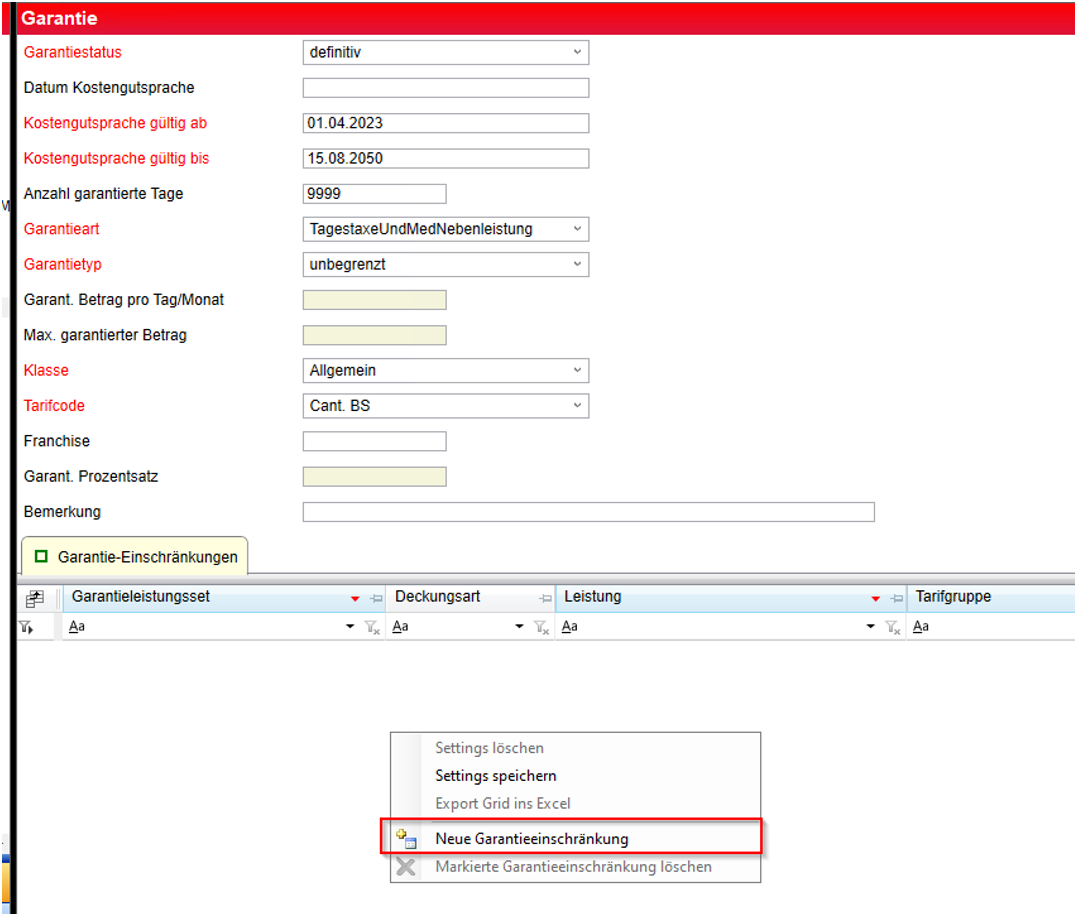Viewport: 1075px width, 914px height.
Task: Open the Tarifcode dropdown
Action: pyautogui.click(x=577, y=406)
